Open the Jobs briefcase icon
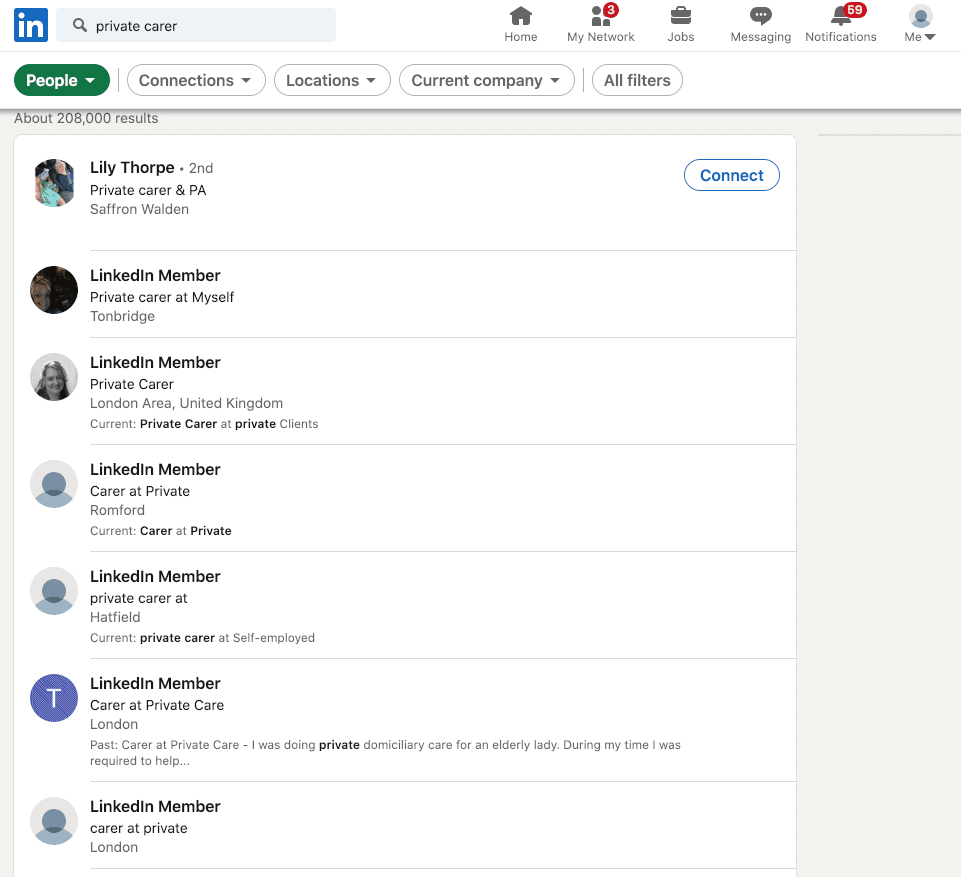Screen dimensions: 961x877 click(x=680, y=17)
